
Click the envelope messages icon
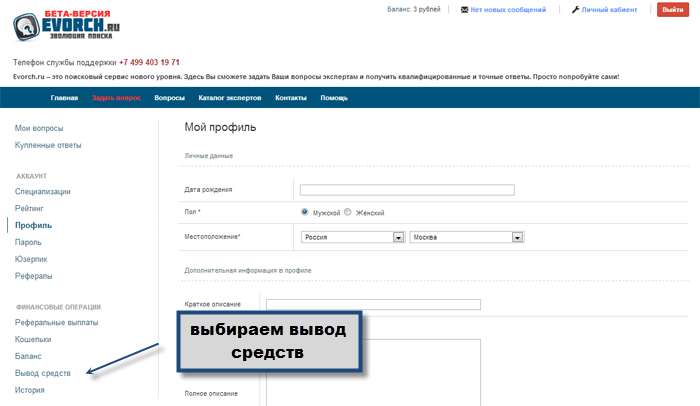[x=465, y=9]
